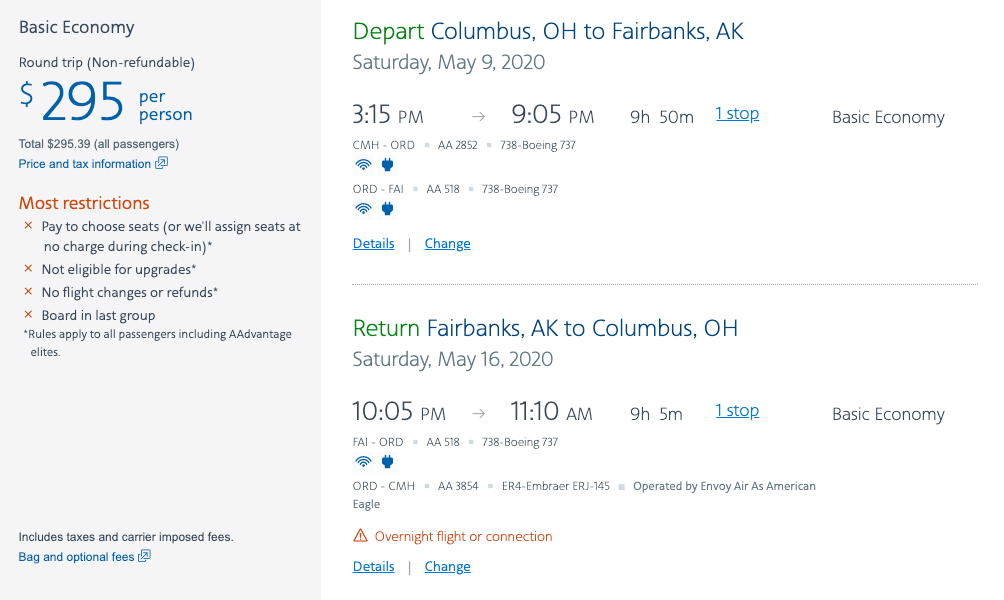Show Details for the Fairbanks to Columbus flight
Viewport: 1004px width, 600px height.
373,567
